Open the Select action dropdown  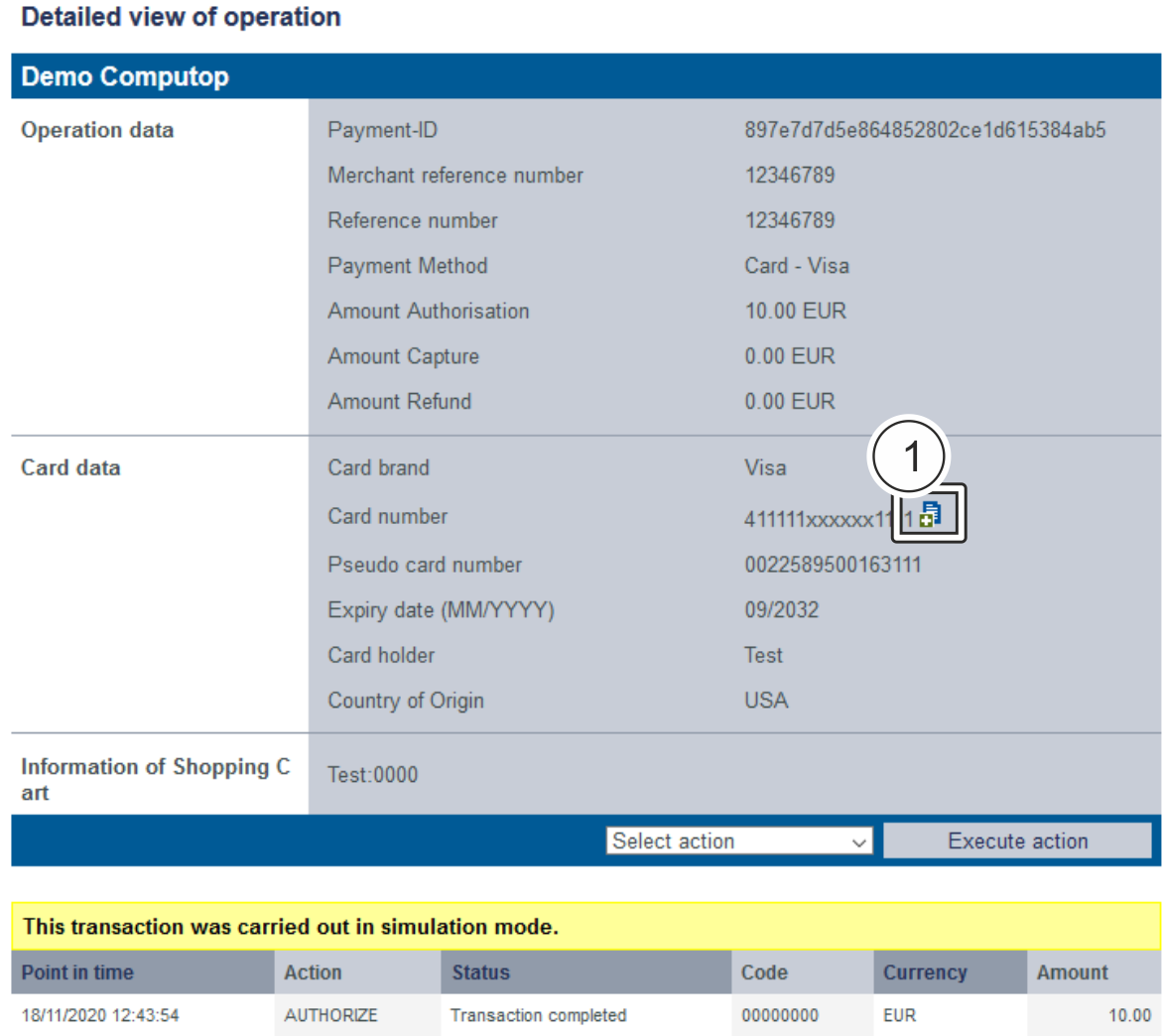(738, 842)
